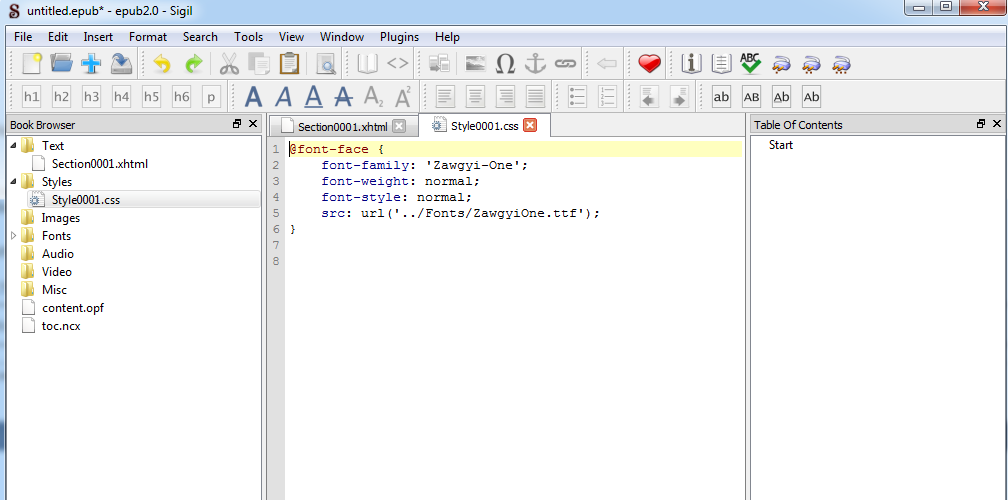The image size is (1008, 500).
Task: Insert special character Omega icon
Action: 506,64
